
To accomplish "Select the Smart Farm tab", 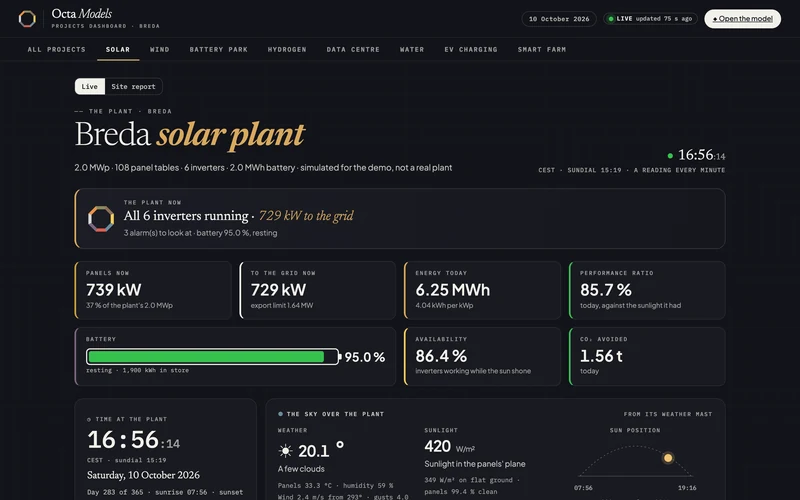I will [x=542, y=49].
